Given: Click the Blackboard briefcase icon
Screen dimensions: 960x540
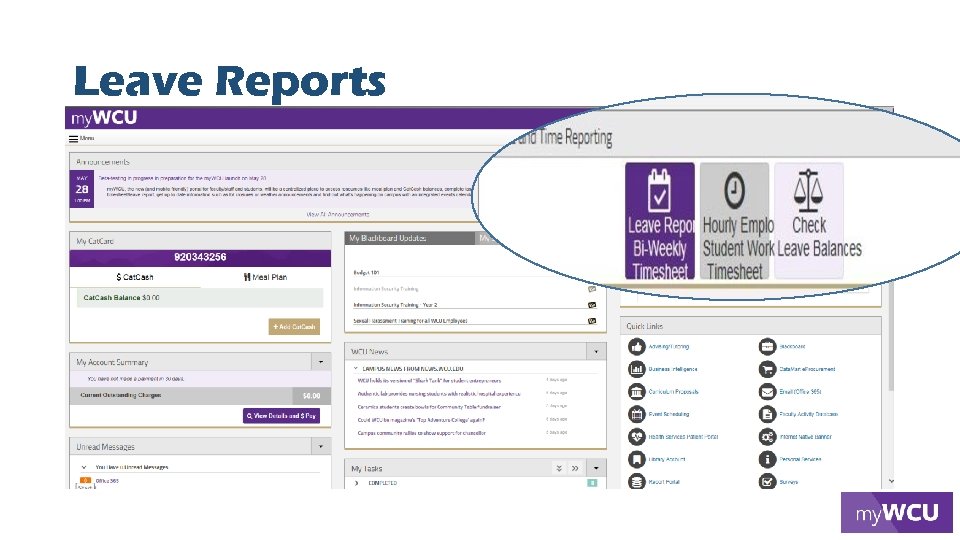Looking at the screenshot, I should click(767, 347).
